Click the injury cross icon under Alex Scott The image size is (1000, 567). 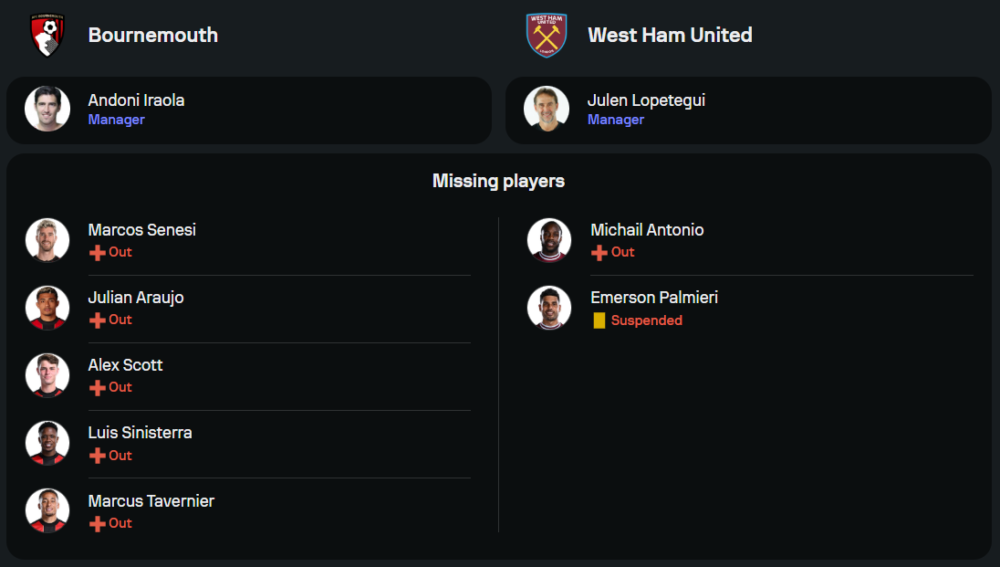[97, 388]
